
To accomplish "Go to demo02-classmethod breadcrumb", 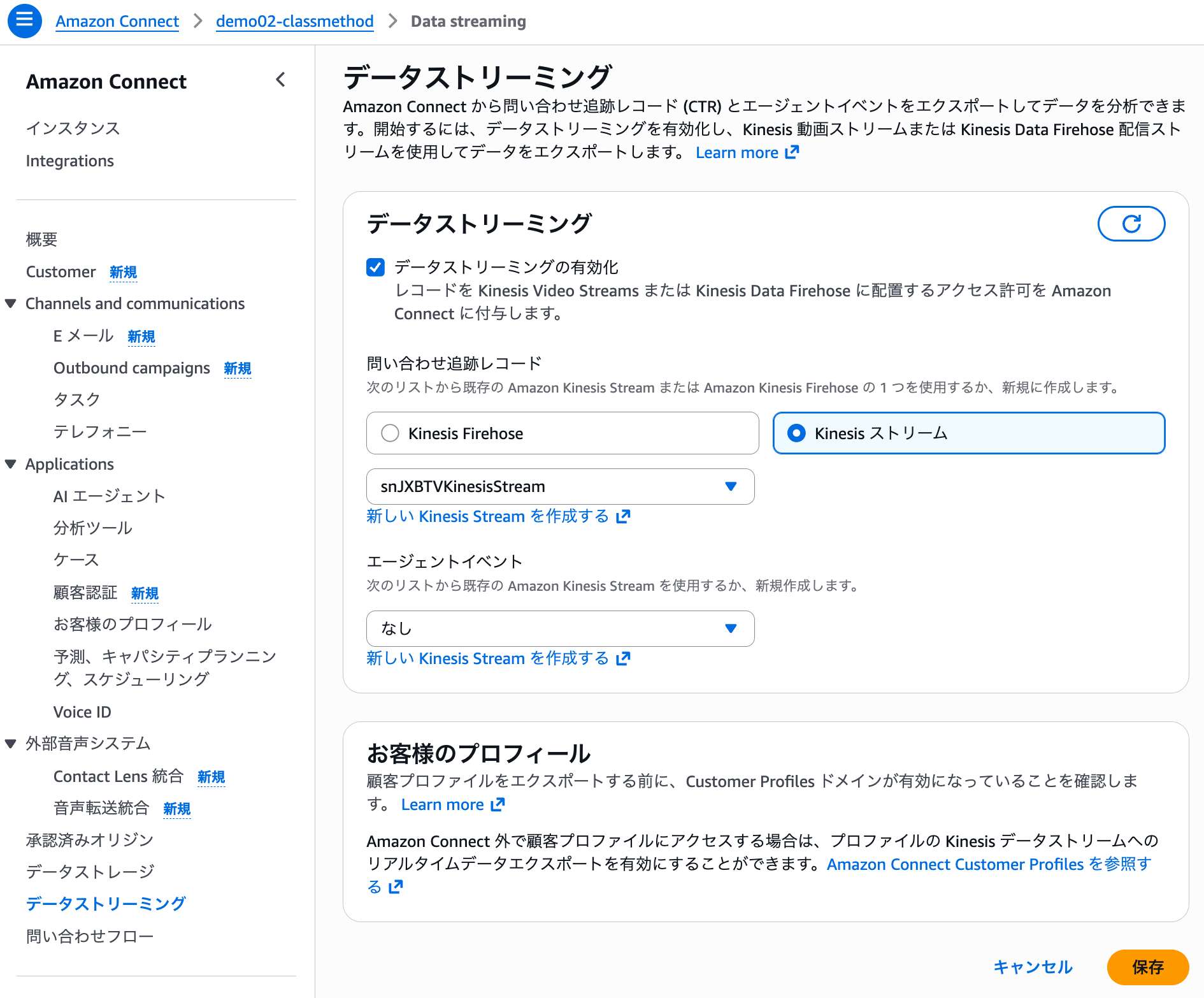I will (295, 21).
